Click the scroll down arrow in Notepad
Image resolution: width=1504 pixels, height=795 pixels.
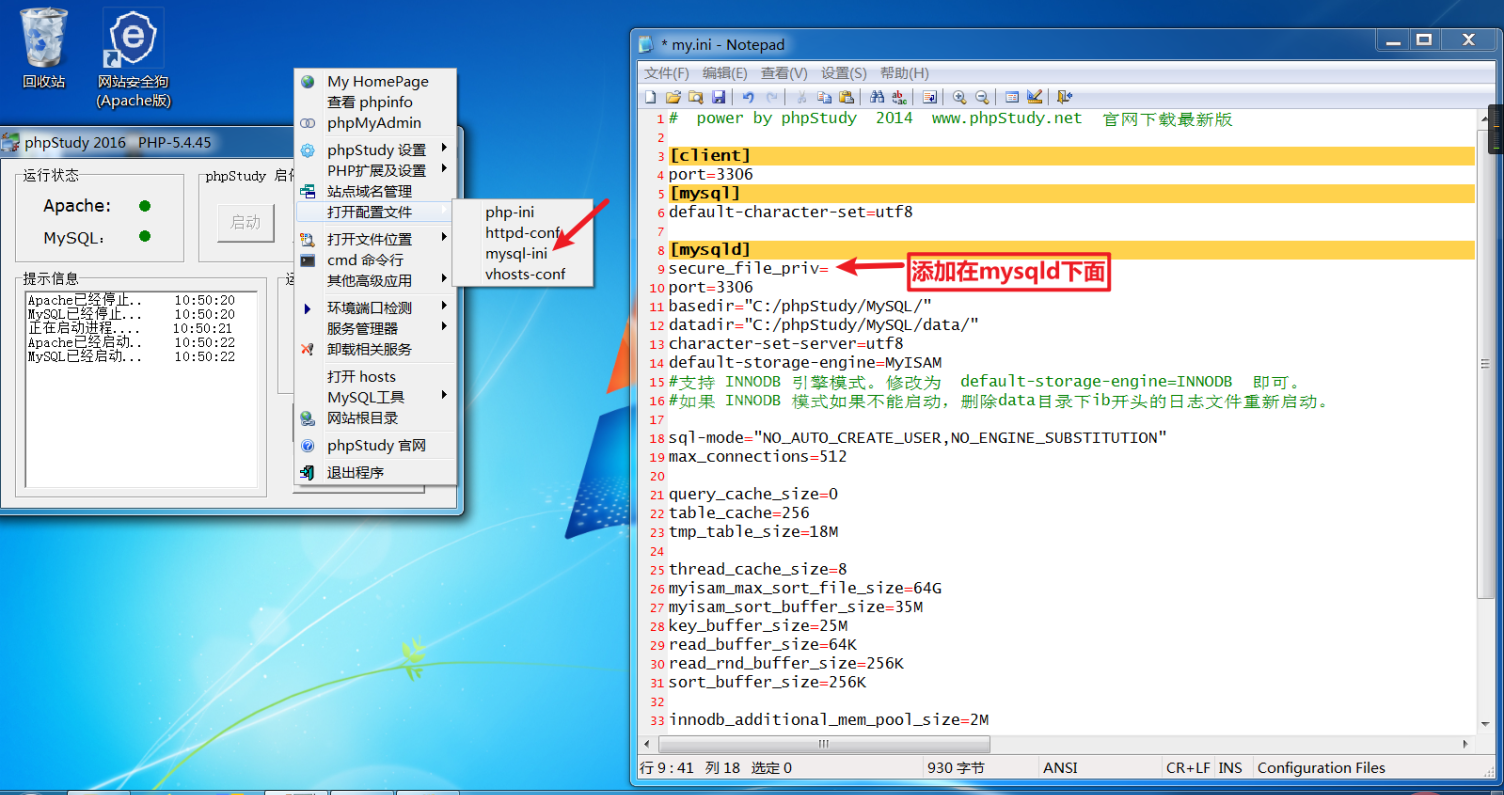[1484, 724]
